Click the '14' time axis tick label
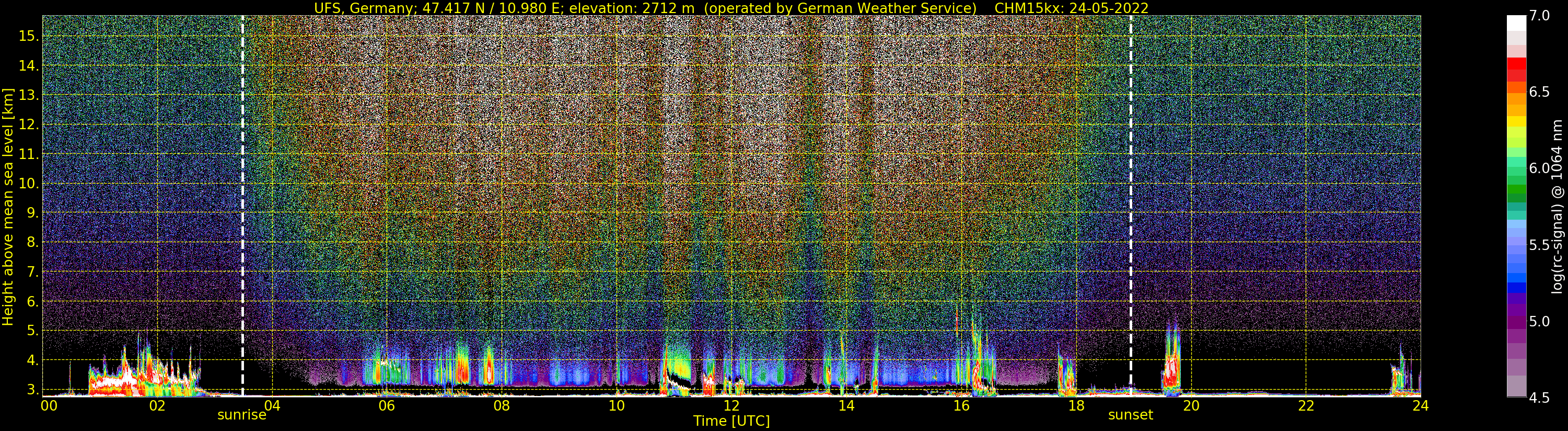1568x431 pixels. (x=846, y=405)
